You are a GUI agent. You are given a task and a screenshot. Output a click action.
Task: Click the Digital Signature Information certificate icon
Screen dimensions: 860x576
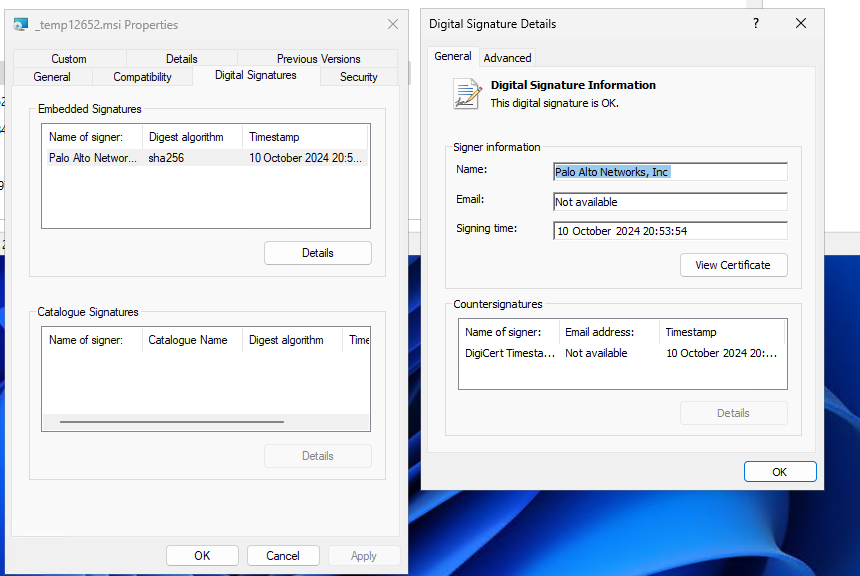[467, 93]
